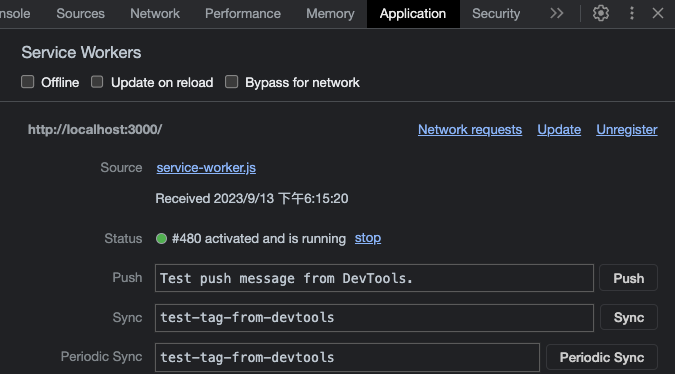675x374 pixels.
Task: Select the Performance tab
Action: click(x=243, y=14)
